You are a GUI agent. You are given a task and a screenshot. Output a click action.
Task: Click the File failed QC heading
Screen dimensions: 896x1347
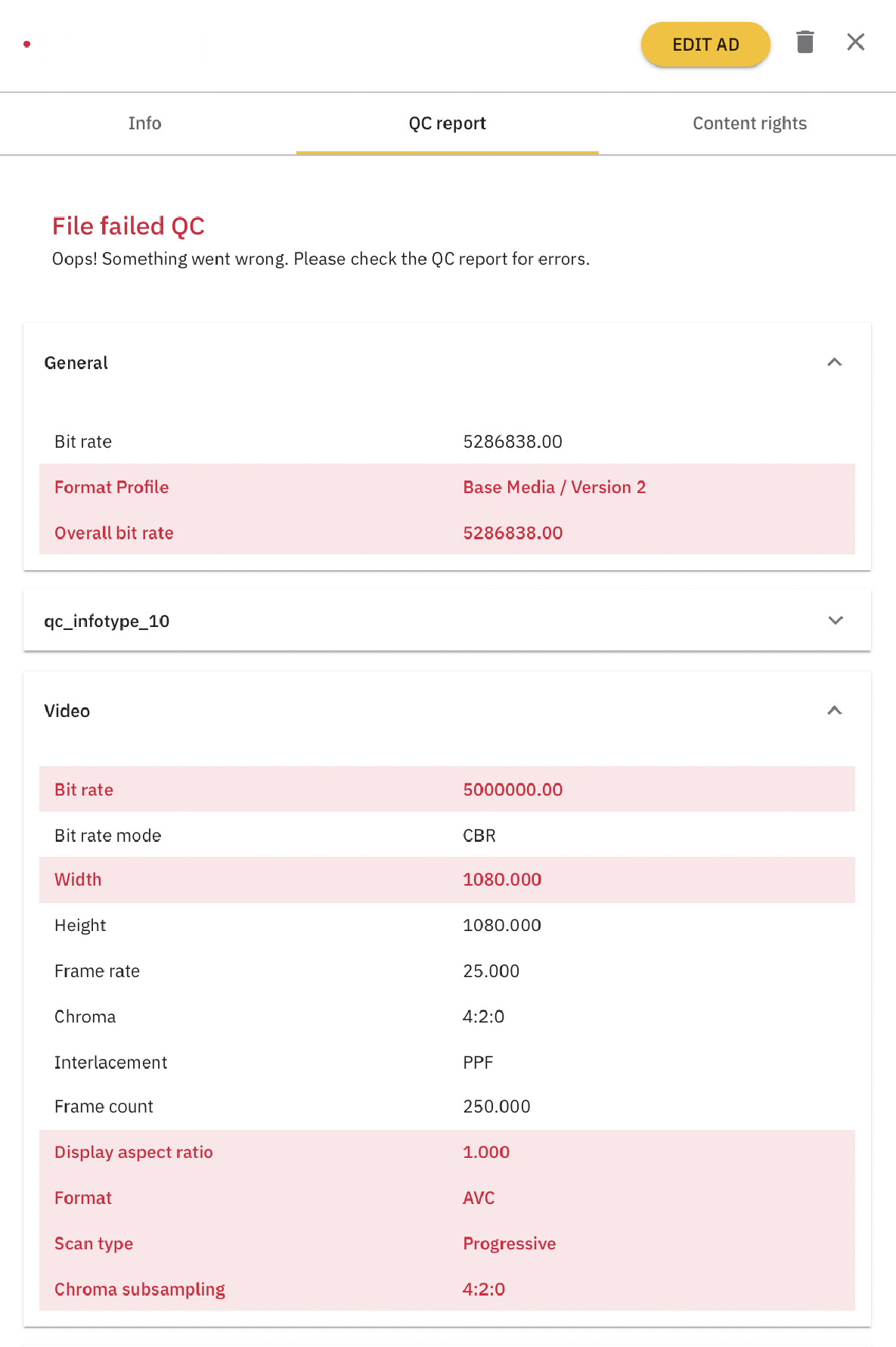(x=129, y=226)
